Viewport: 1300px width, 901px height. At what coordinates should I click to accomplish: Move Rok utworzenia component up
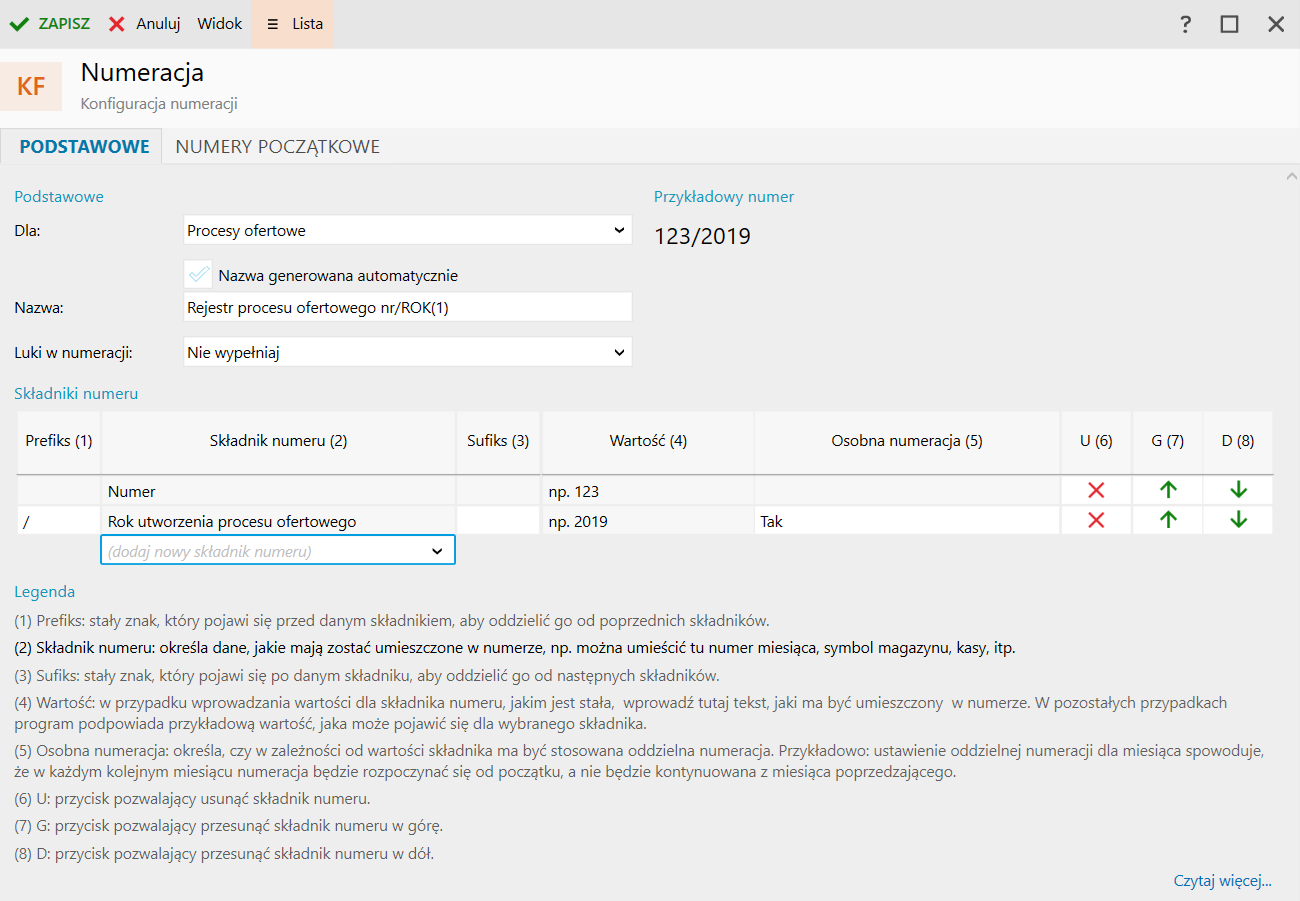(1168, 520)
